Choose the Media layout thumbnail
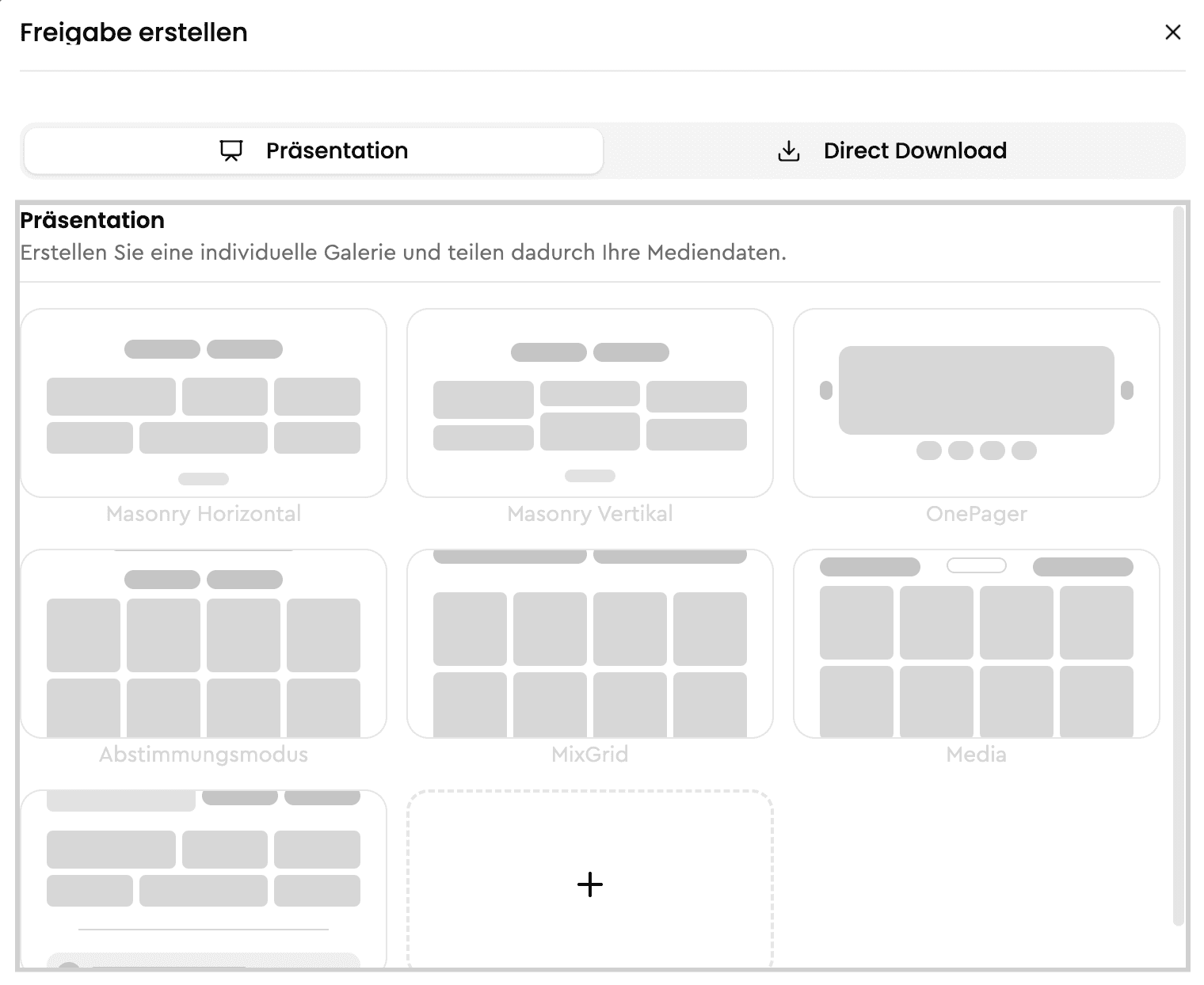The image size is (1204, 985). click(x=977, y=644)
